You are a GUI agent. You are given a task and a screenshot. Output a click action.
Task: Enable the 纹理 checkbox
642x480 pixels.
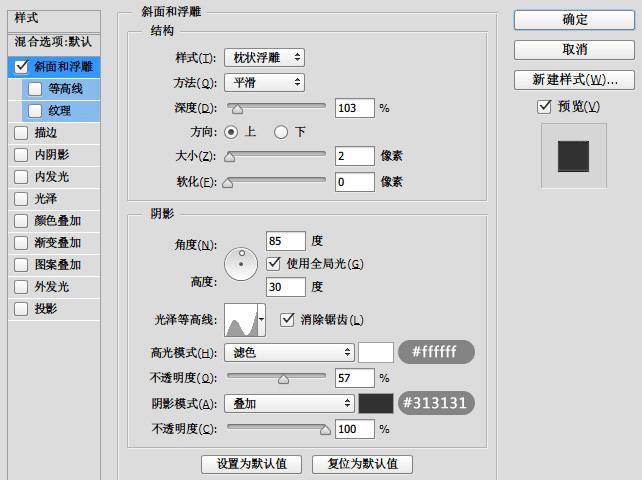35,111
